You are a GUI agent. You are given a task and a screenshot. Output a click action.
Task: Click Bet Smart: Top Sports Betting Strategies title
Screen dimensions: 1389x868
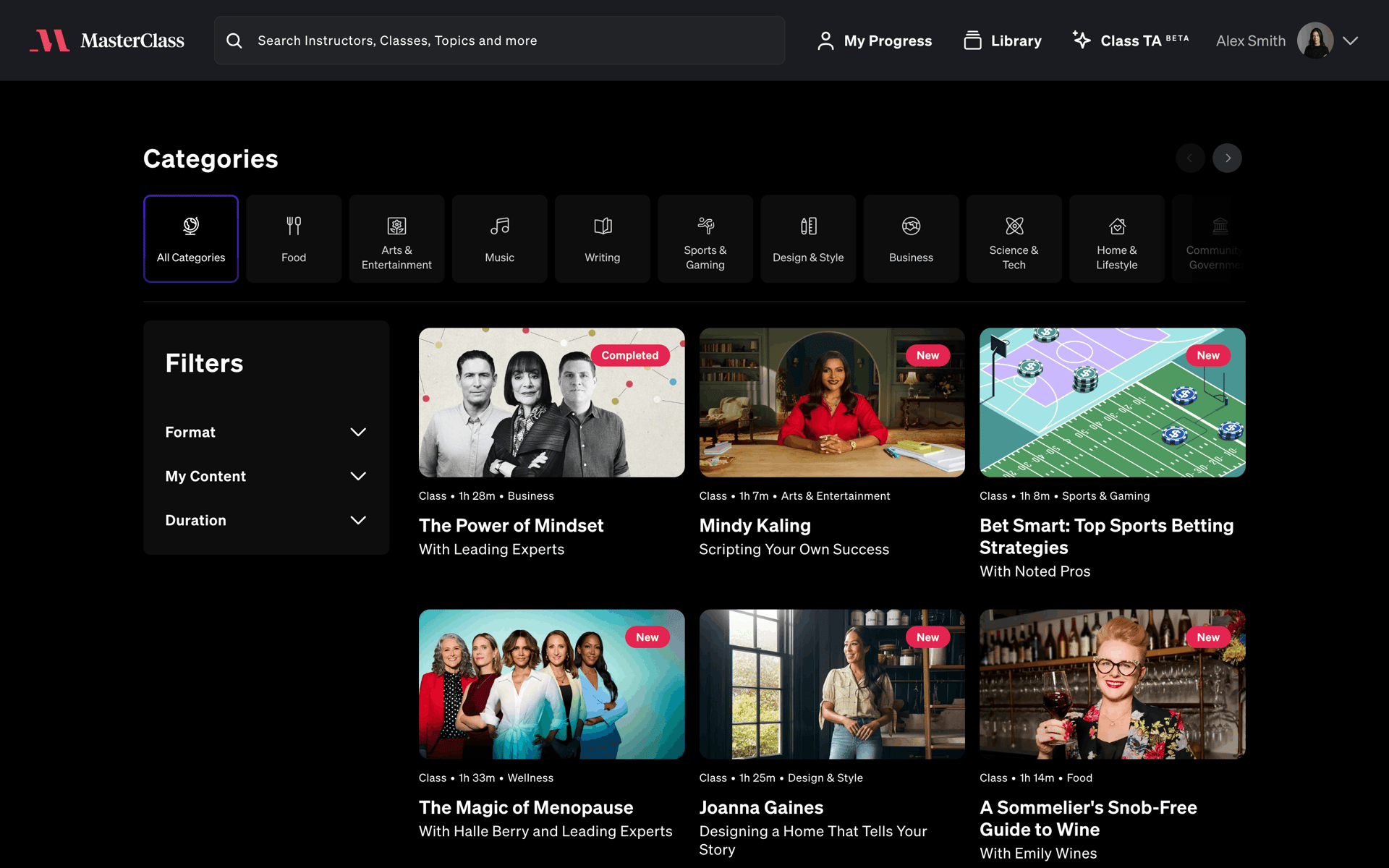pyautogui.click(x=1106, y=536)
